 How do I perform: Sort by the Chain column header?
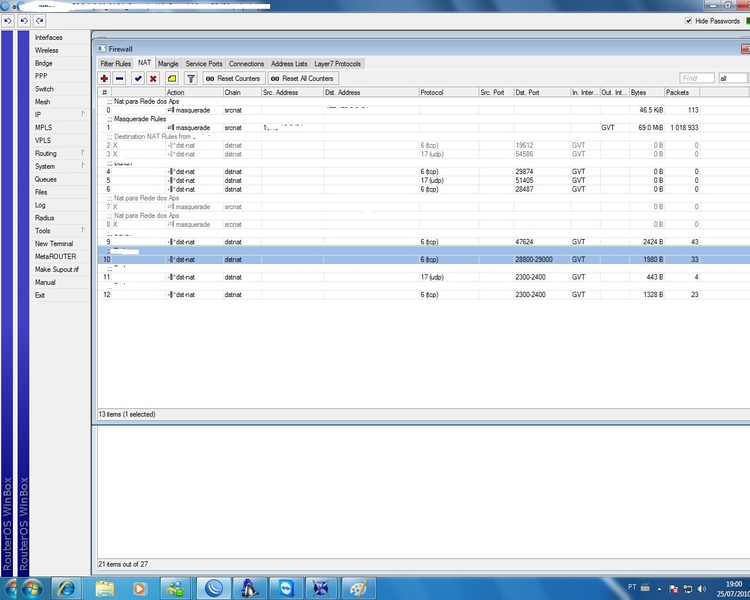coord(242,92)
